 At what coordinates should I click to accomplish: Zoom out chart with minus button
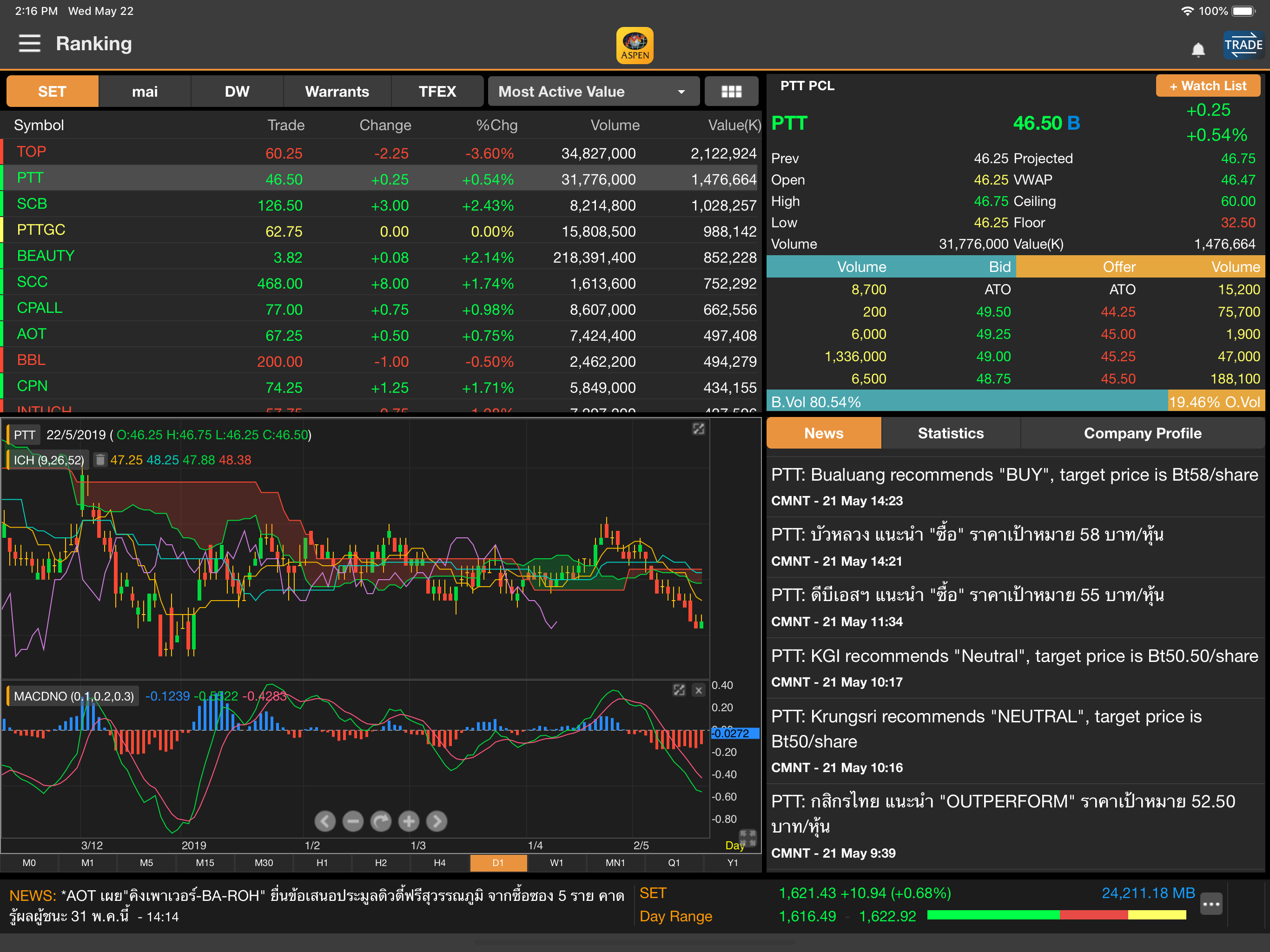[x=353, y=821]
